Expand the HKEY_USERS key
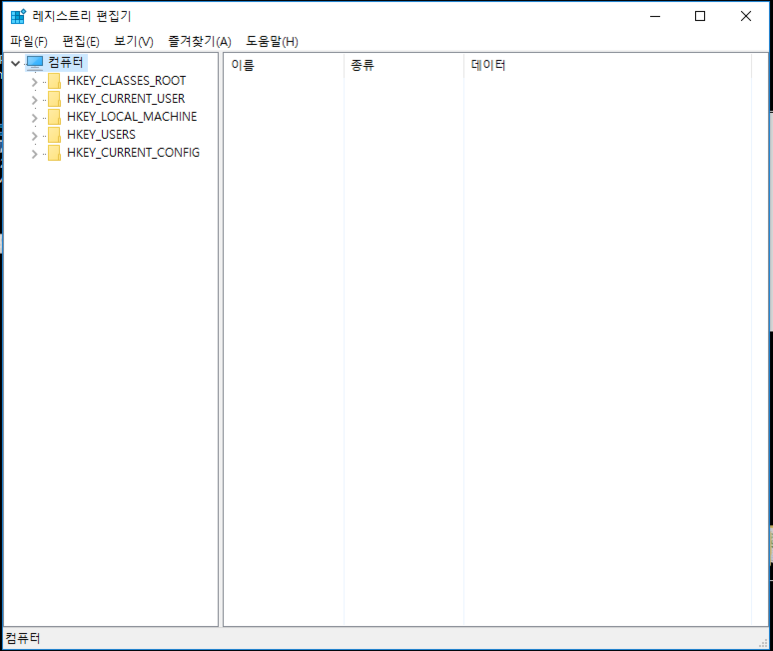This screenshot has width=773, height=651. [34, 136]
